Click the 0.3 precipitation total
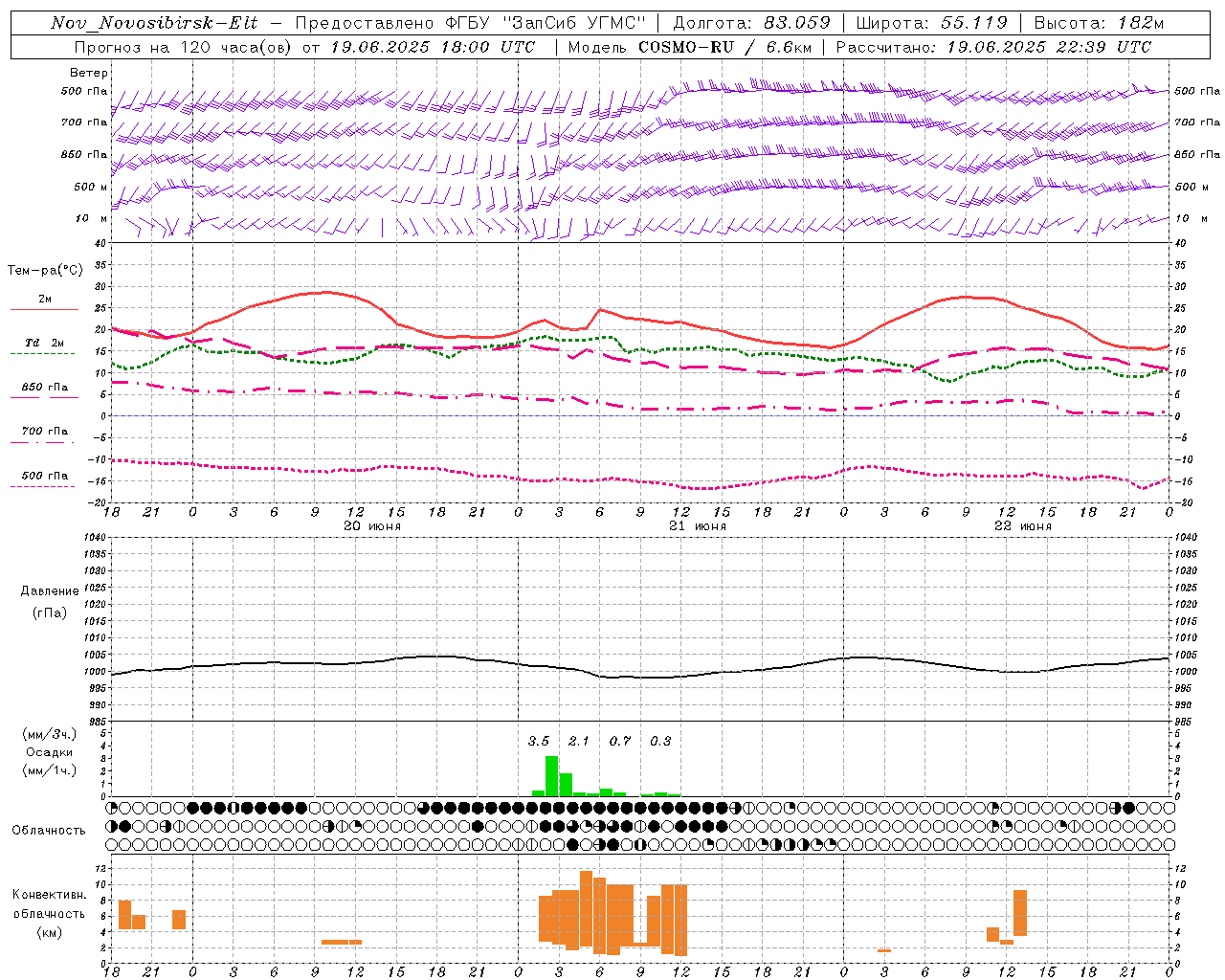 tap(660, 741)
